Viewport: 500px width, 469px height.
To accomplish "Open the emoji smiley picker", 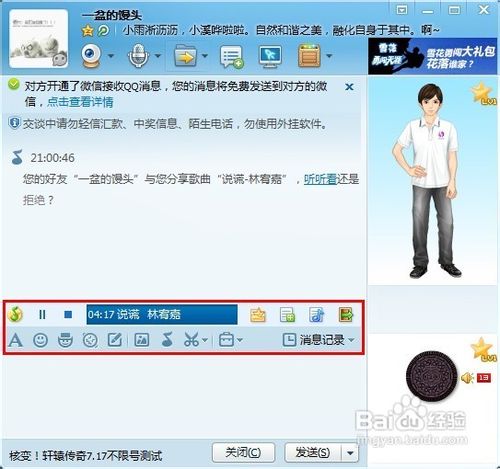I will 41,340.
